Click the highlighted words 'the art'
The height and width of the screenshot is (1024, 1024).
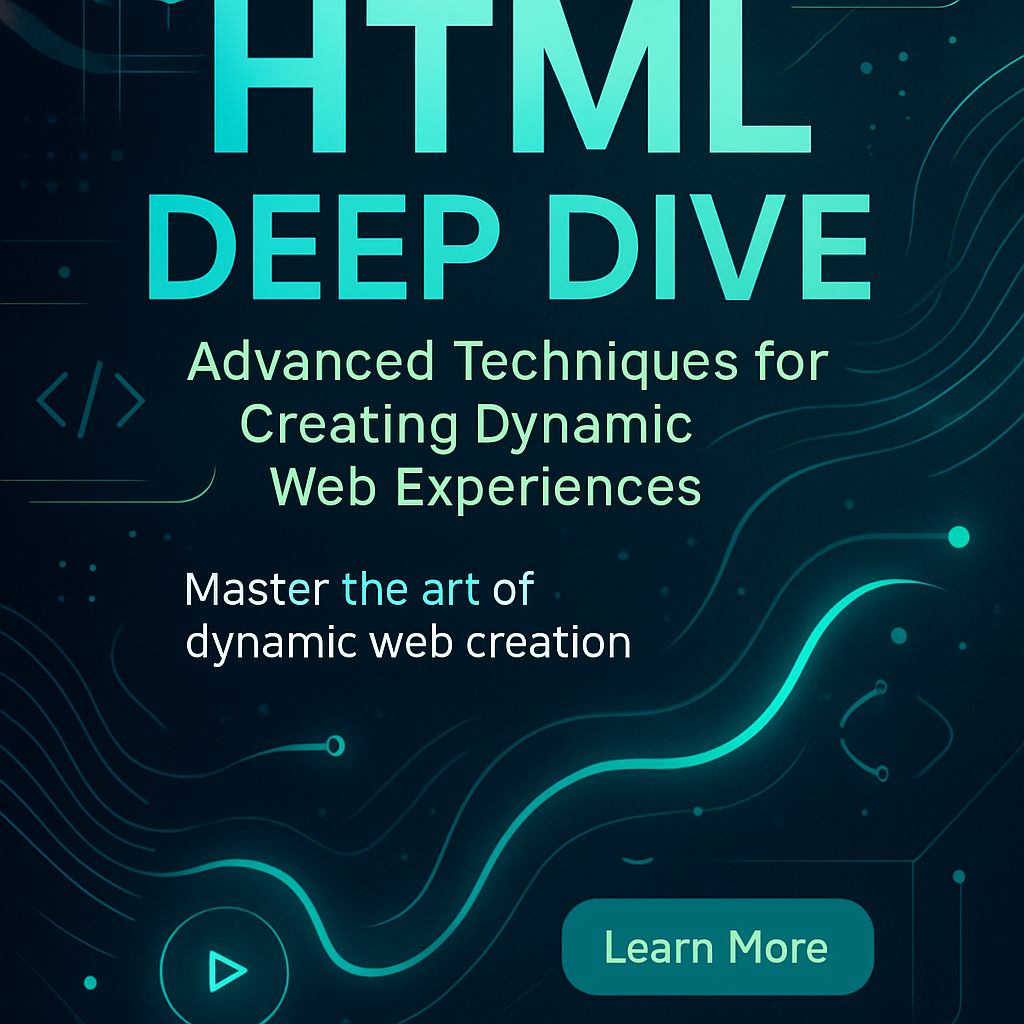[x=410, y=590]
